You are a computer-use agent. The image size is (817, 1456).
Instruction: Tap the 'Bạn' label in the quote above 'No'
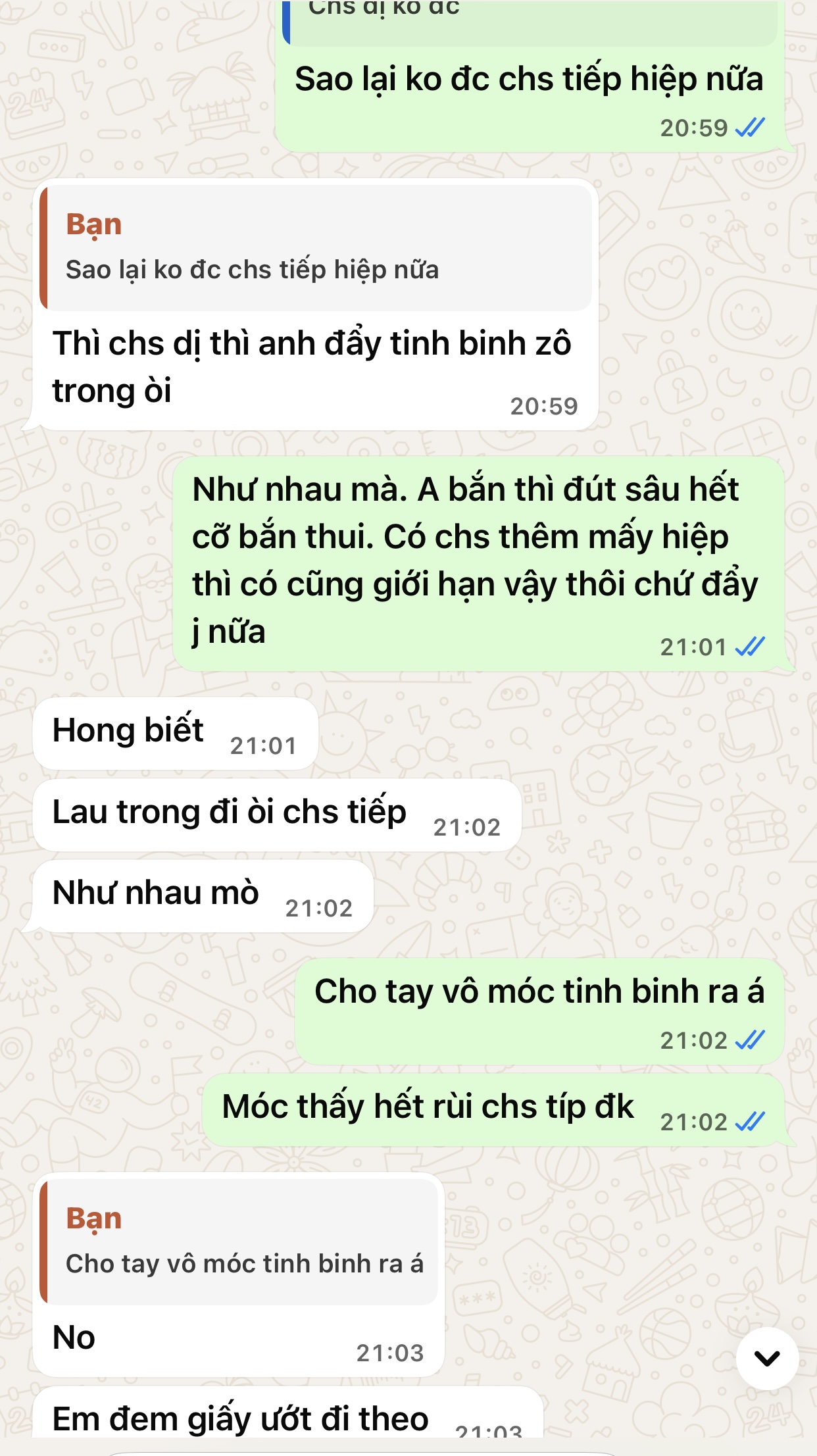94,1218
